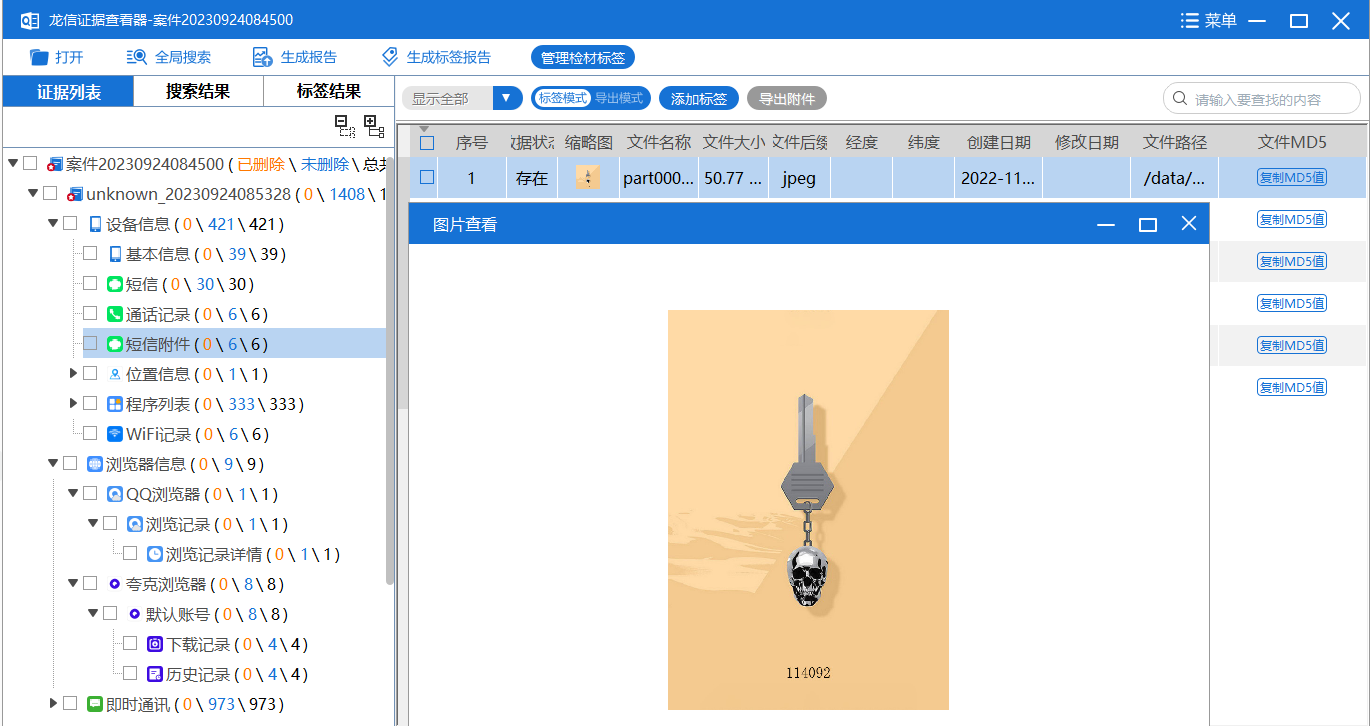Click the generate report icon
Viewport: 1370px width, 726px height.
click(x=262, y=57)
